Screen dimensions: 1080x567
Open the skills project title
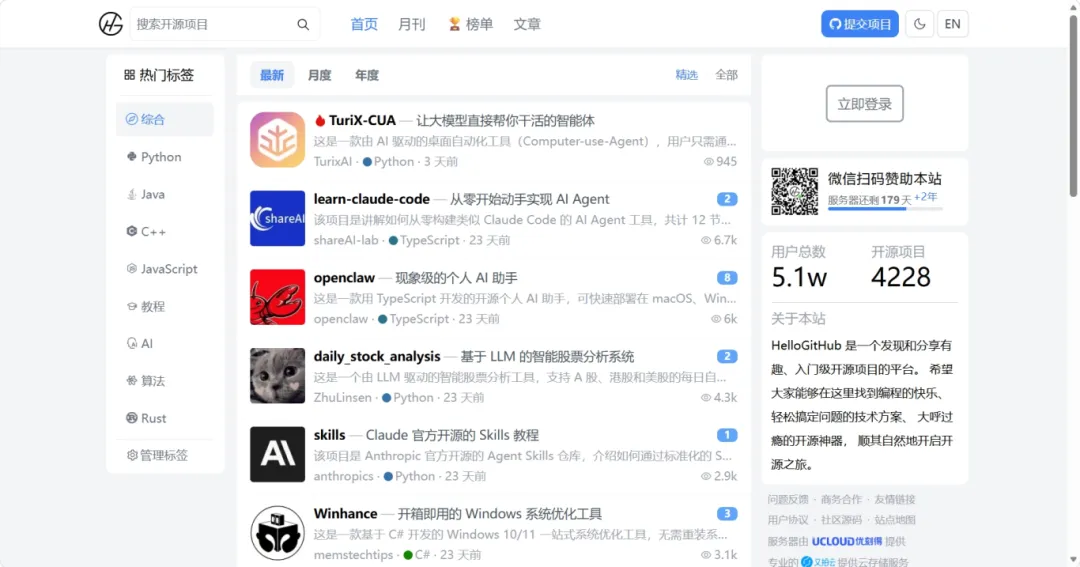pos(329,435)
